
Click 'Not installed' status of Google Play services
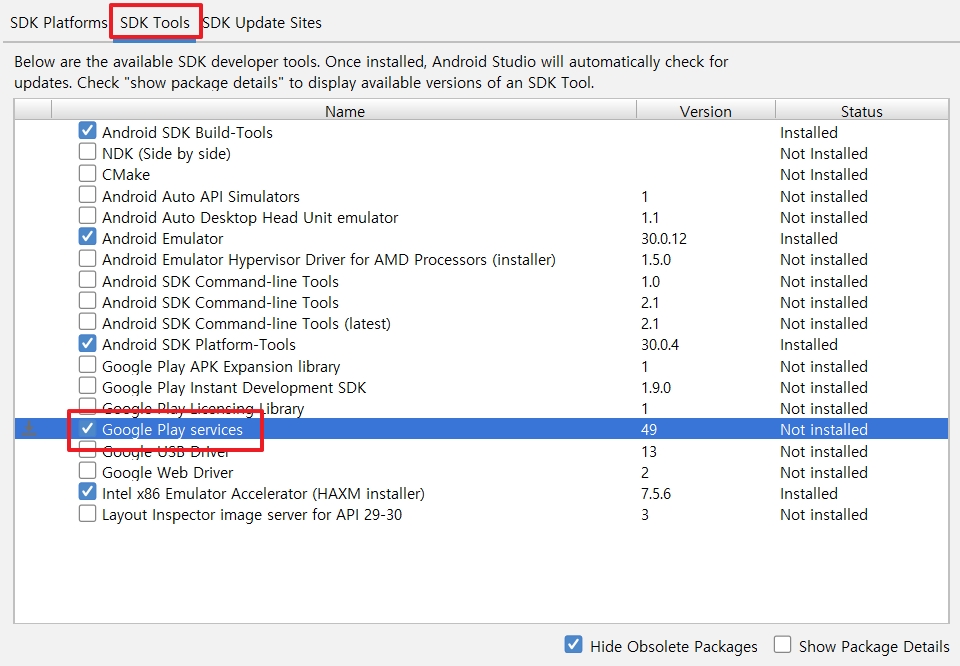(823, 430)
